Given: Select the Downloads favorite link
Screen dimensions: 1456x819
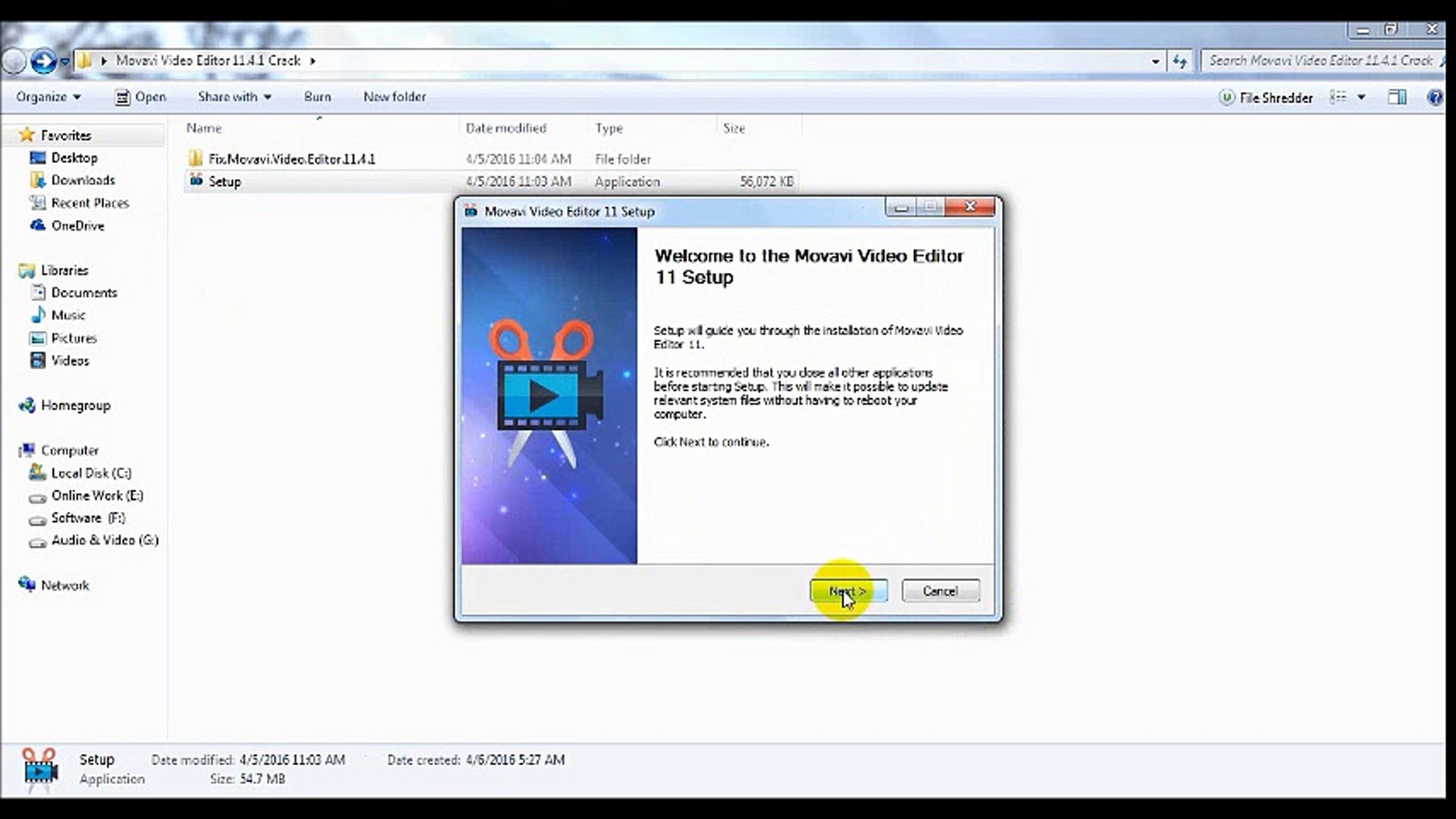Looking at the screenshot, I should tap(82, 180).
